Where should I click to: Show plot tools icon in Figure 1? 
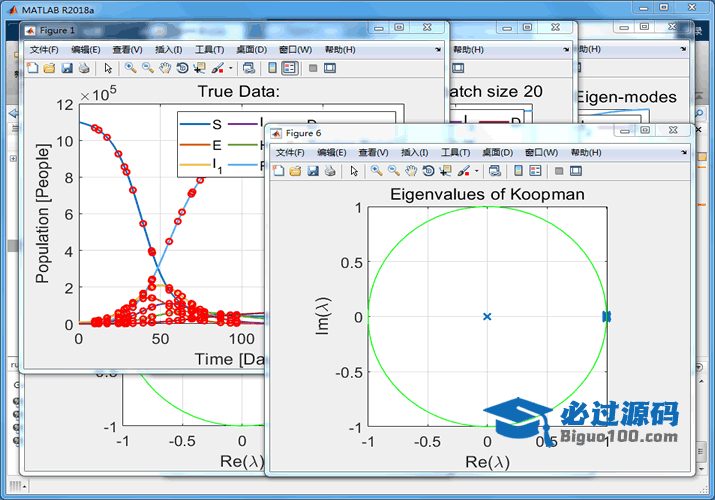tap(330, 68)
